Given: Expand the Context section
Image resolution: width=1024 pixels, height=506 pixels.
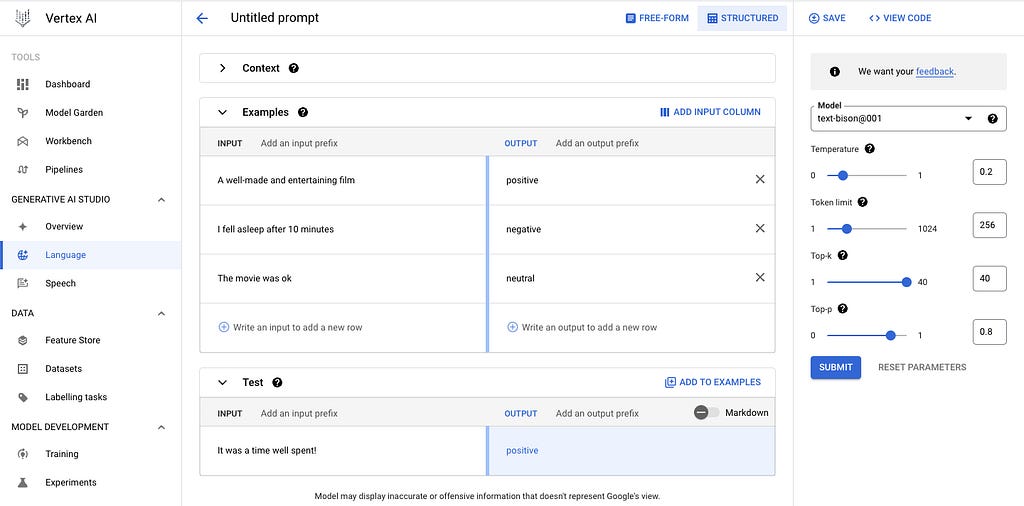Looking at the screenshot, I should click(222, 68).
